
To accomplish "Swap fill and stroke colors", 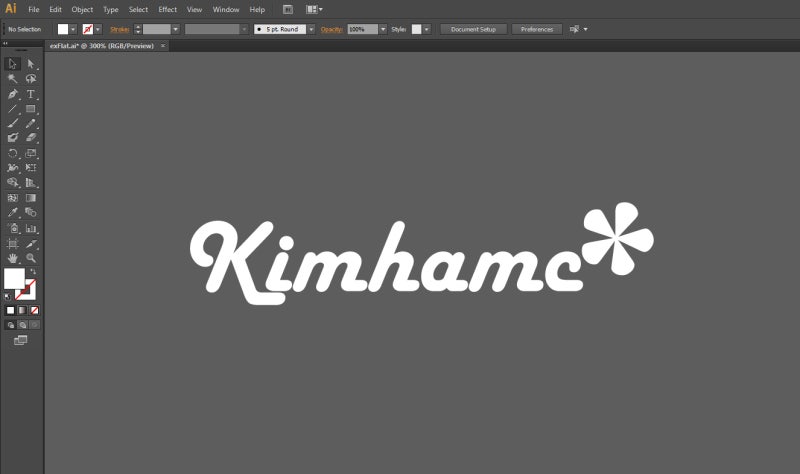I will tap(33, 271).
